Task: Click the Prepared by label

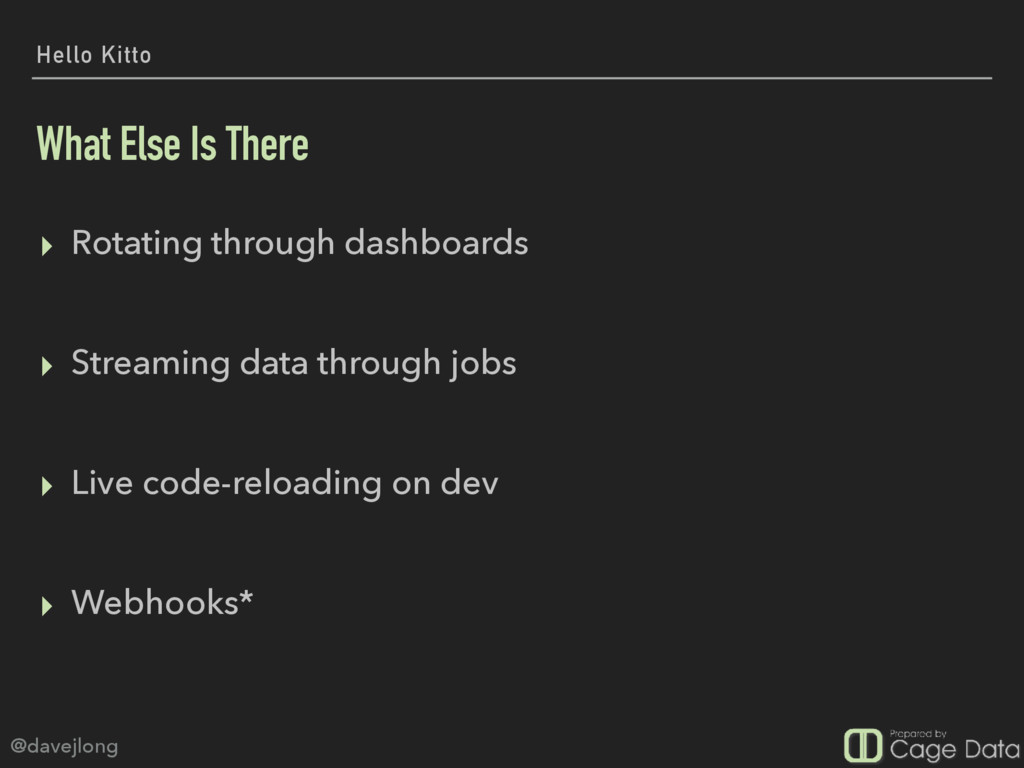Action: pos(918,733)
